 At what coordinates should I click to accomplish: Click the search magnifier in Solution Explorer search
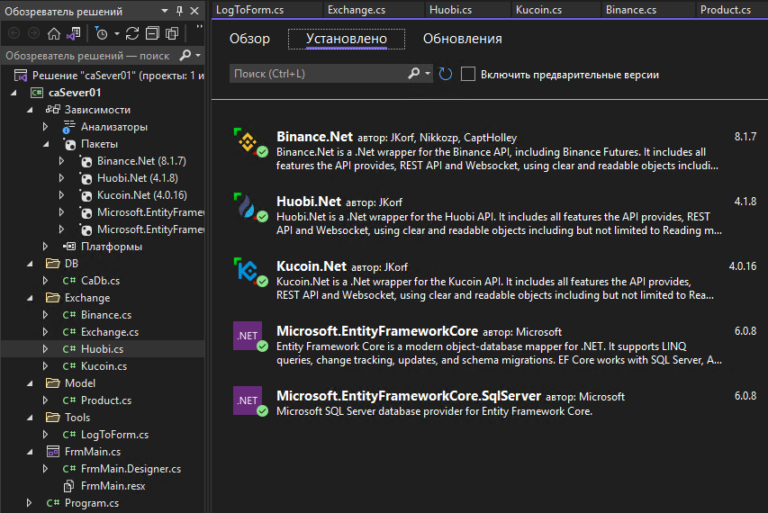pyautogui.click(x=185, y=55)
